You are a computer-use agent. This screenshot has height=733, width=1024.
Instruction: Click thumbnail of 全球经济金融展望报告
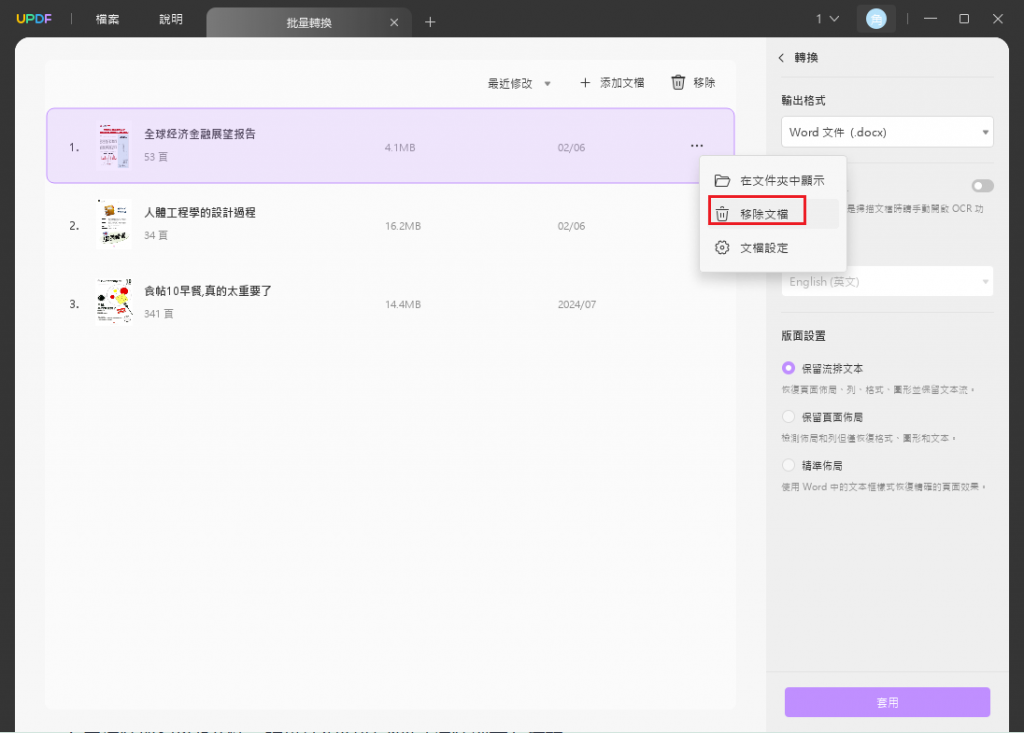point(114,146)
